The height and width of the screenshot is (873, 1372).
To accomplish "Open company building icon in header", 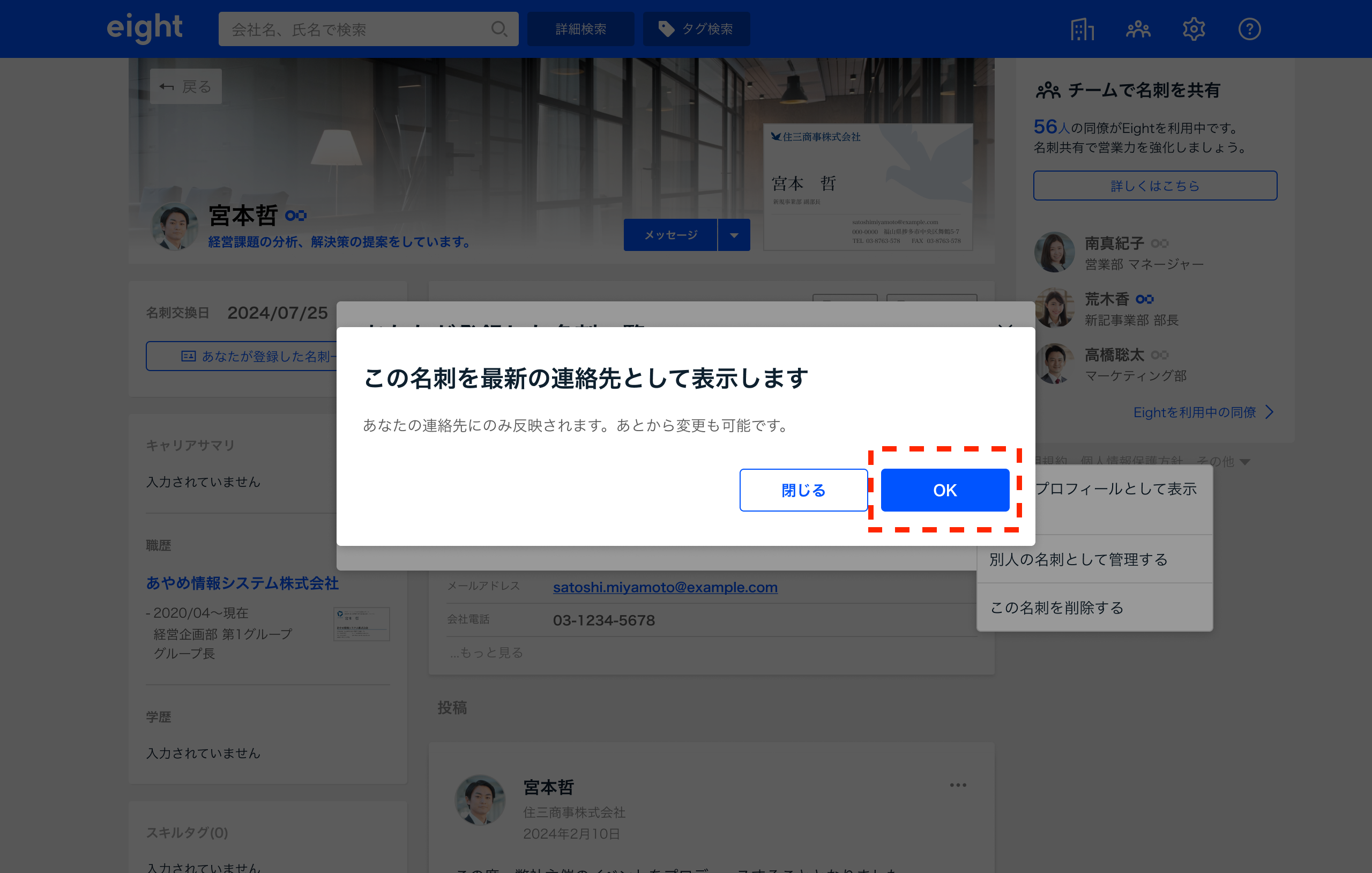I will pos(1082,29).
